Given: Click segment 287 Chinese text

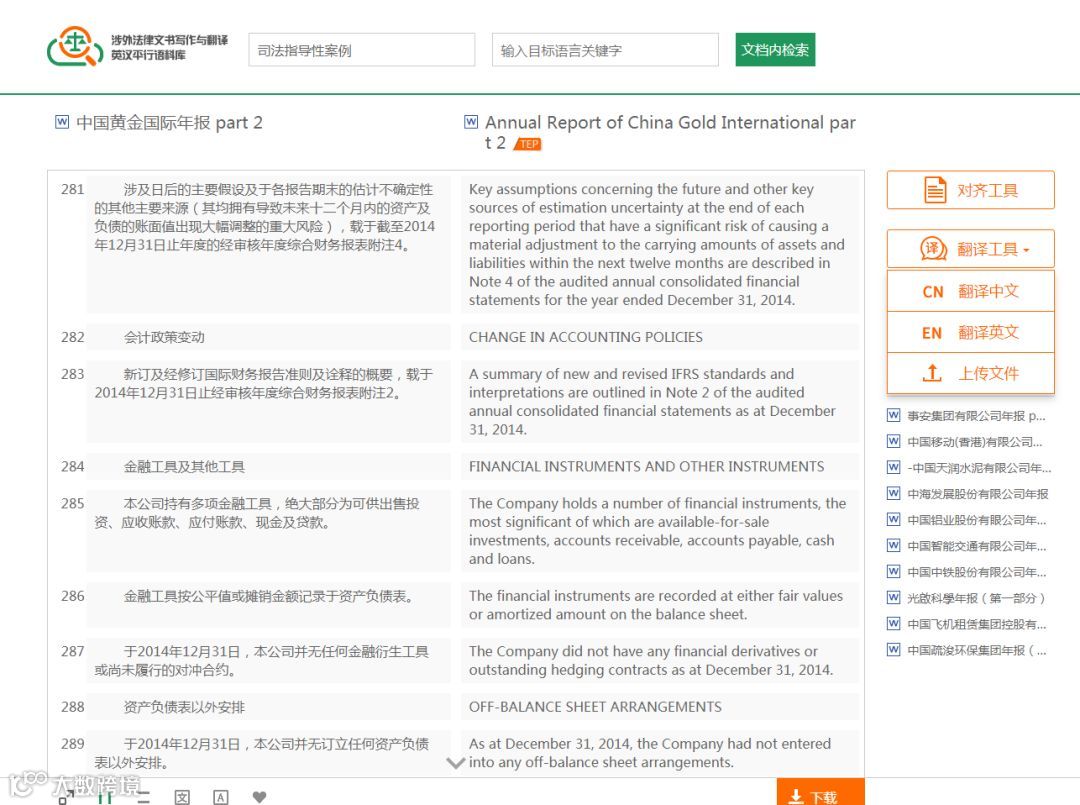Looking at the screenshot, I should click(262, 660).
